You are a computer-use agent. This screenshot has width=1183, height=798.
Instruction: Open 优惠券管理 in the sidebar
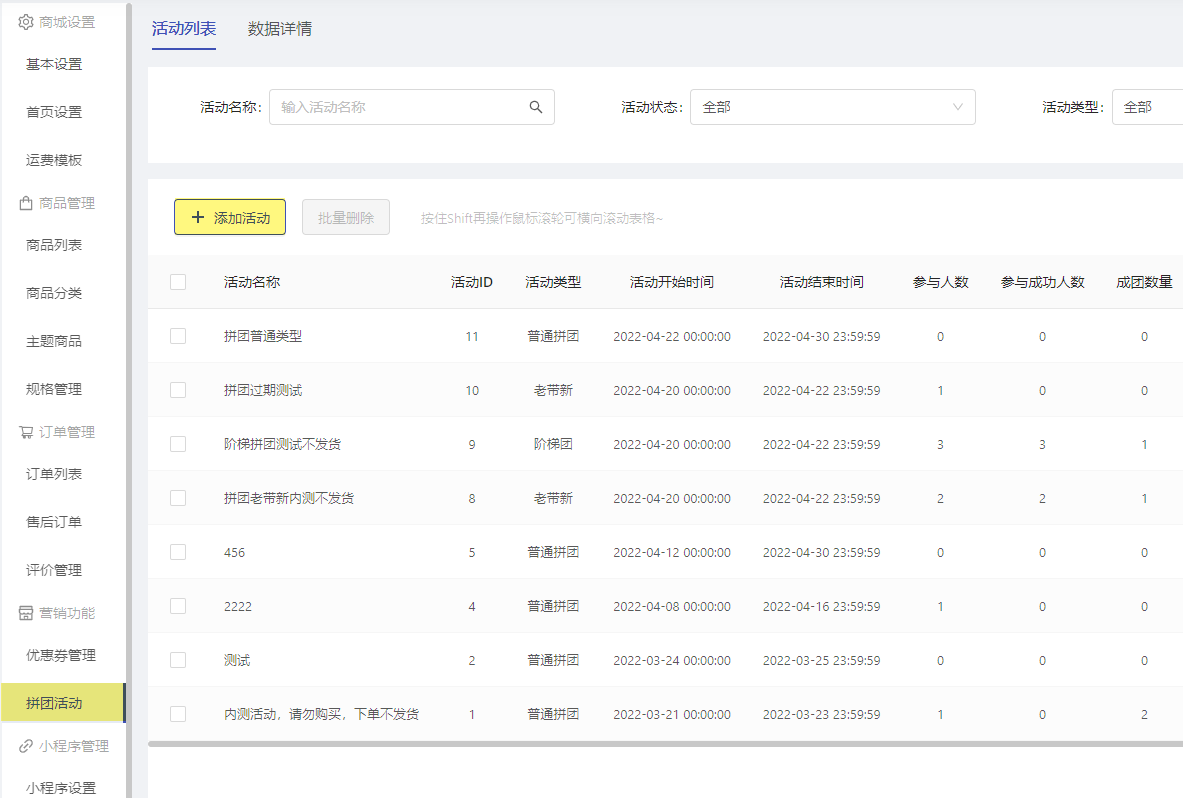(x=60, y=655)
